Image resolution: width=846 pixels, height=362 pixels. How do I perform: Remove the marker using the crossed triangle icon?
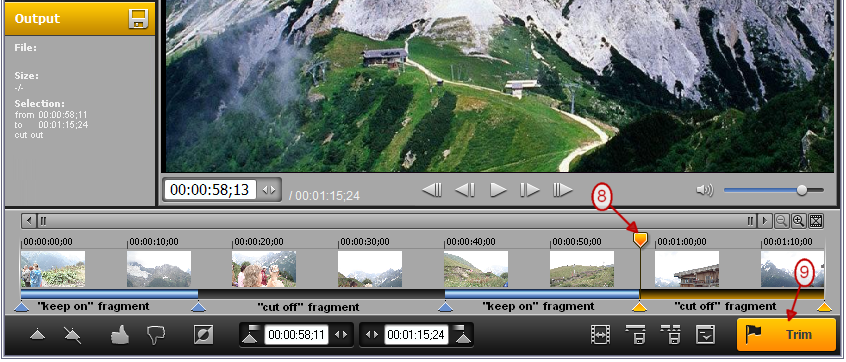point(72,334)
